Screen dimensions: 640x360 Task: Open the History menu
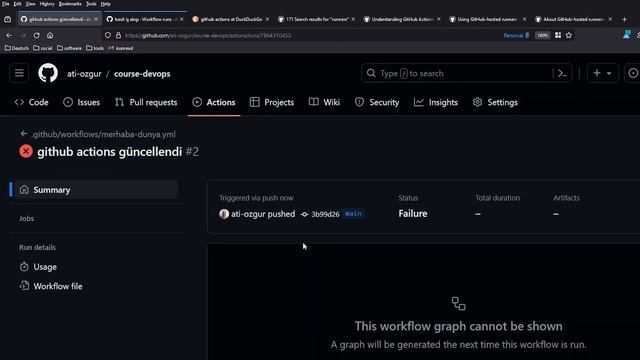click(x=47, y=4)
